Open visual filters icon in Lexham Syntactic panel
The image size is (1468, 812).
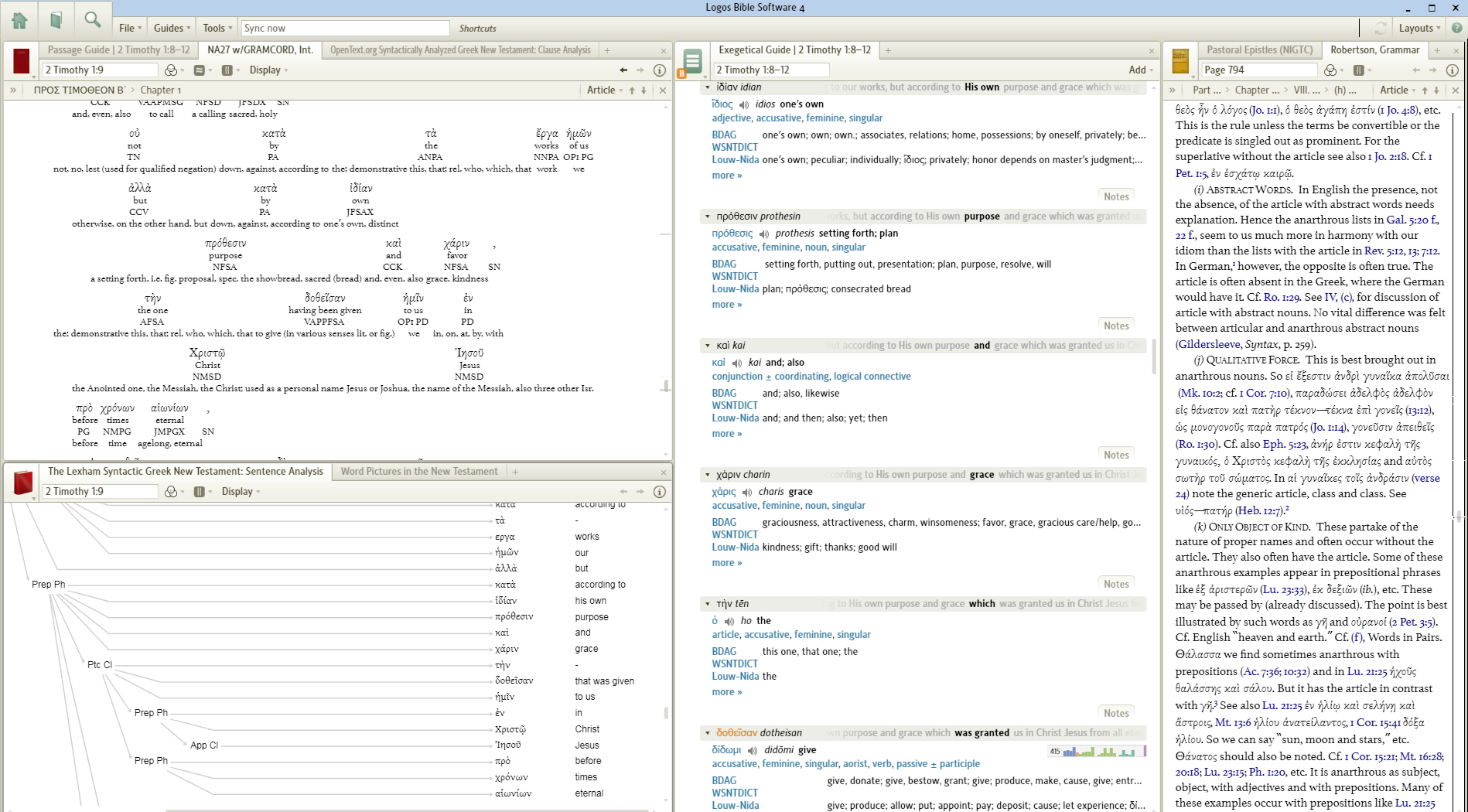tap(172, 491)
